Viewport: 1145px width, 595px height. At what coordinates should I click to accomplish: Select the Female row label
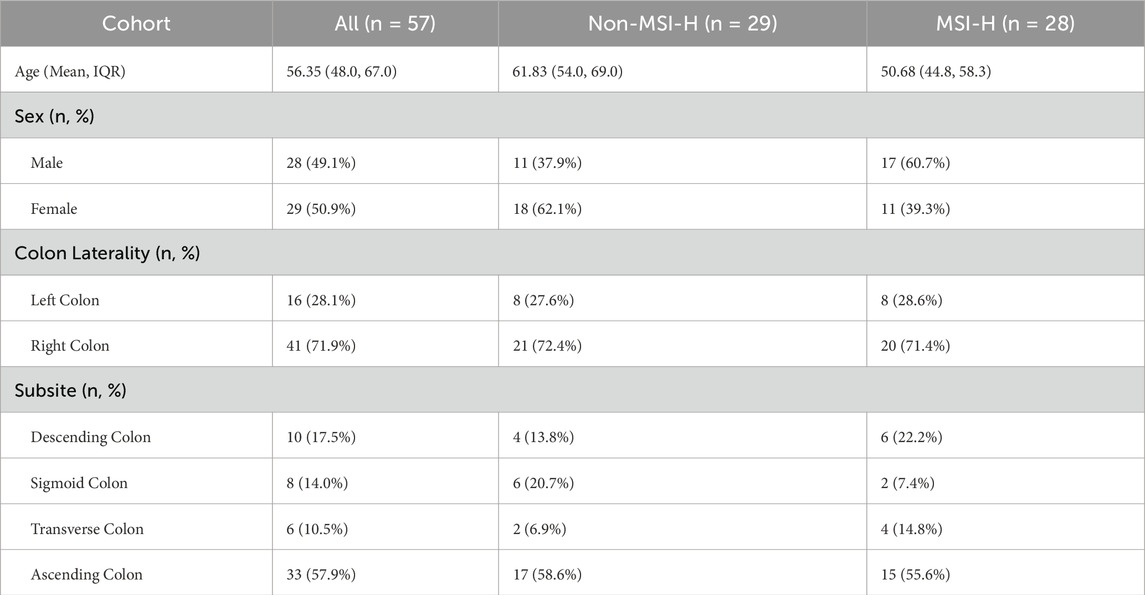coord(54,208)
